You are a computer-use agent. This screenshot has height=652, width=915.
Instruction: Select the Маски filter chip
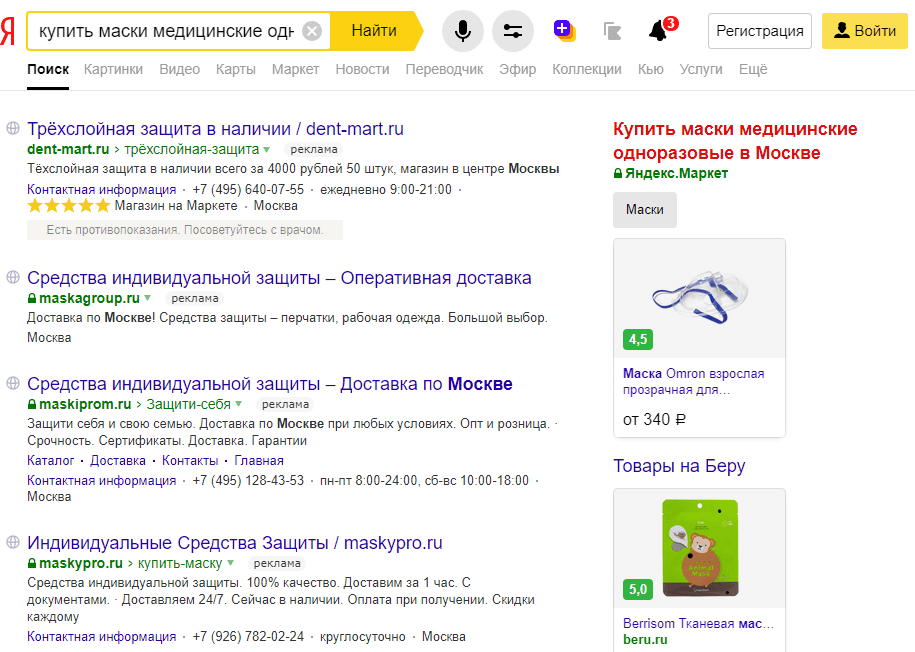click(x=644, y=210)
